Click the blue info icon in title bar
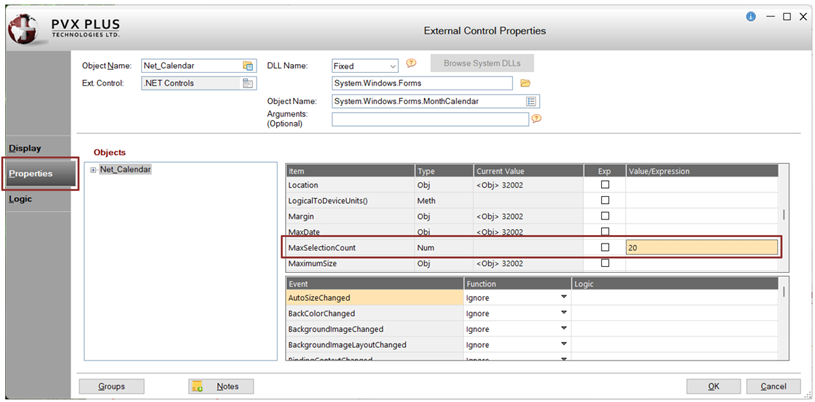The image size is (815, 402). [751, 17]
